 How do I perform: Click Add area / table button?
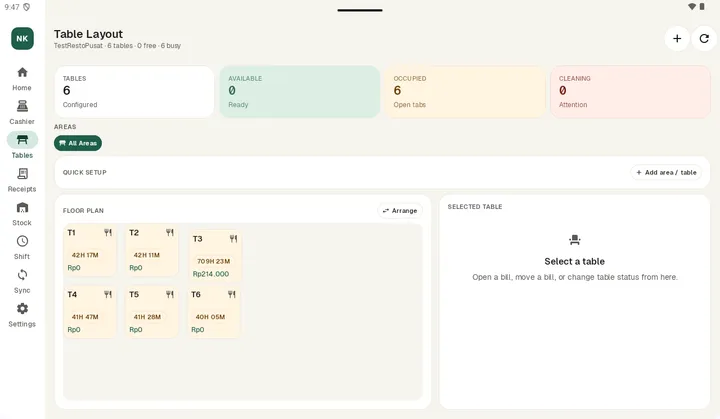666,172
